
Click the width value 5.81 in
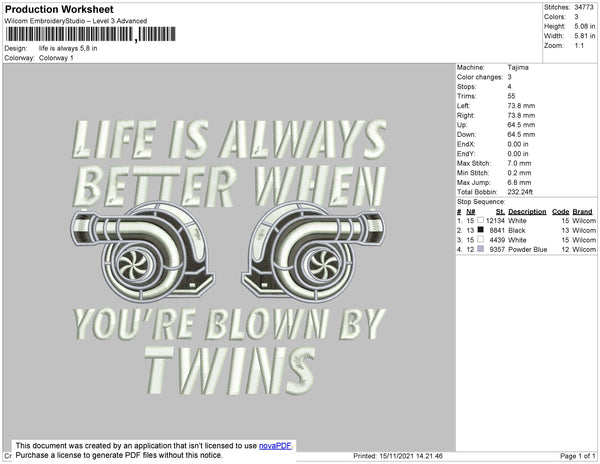click(584, 36)
